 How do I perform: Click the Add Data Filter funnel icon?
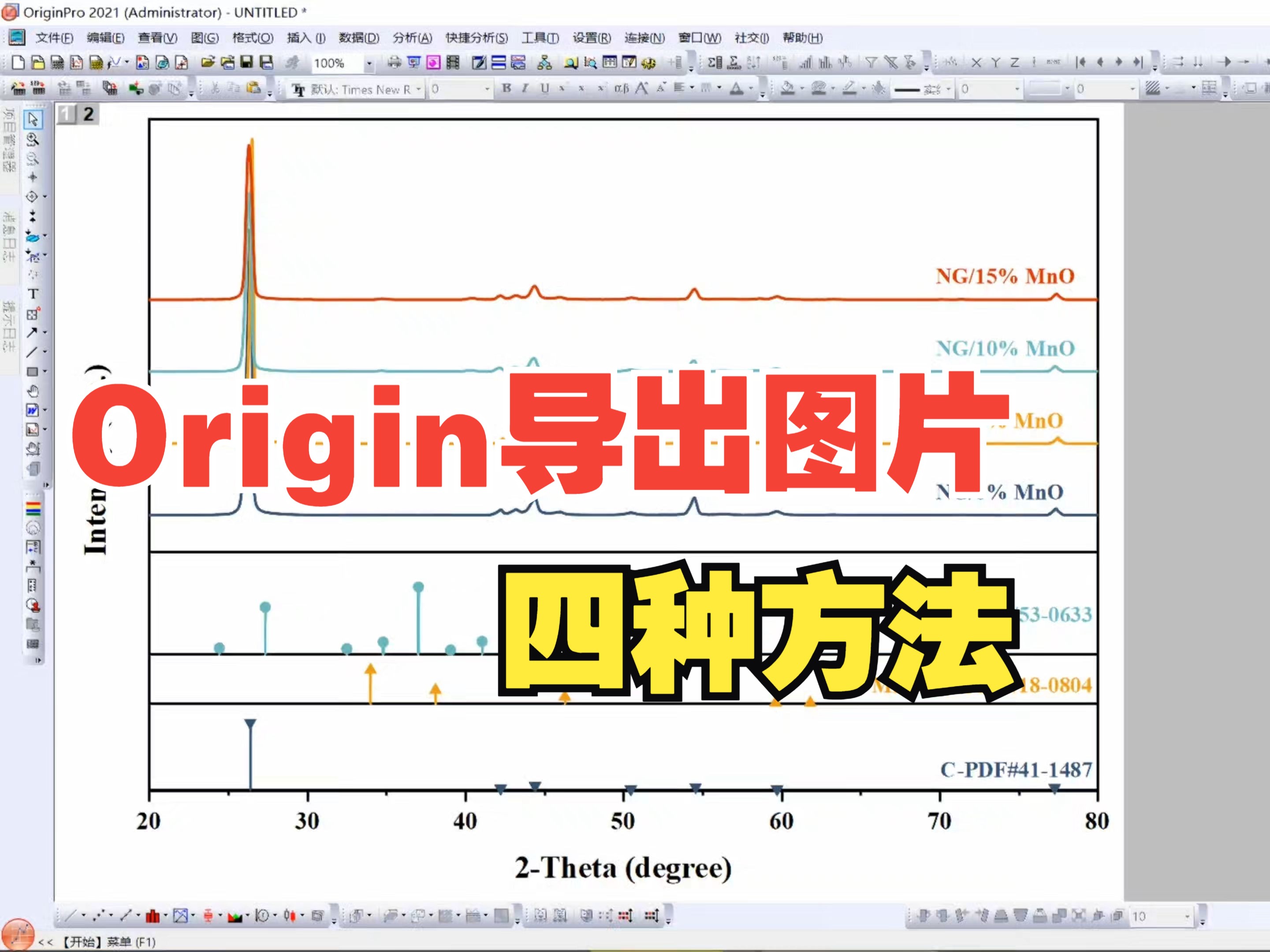click(x=871, y=63)
